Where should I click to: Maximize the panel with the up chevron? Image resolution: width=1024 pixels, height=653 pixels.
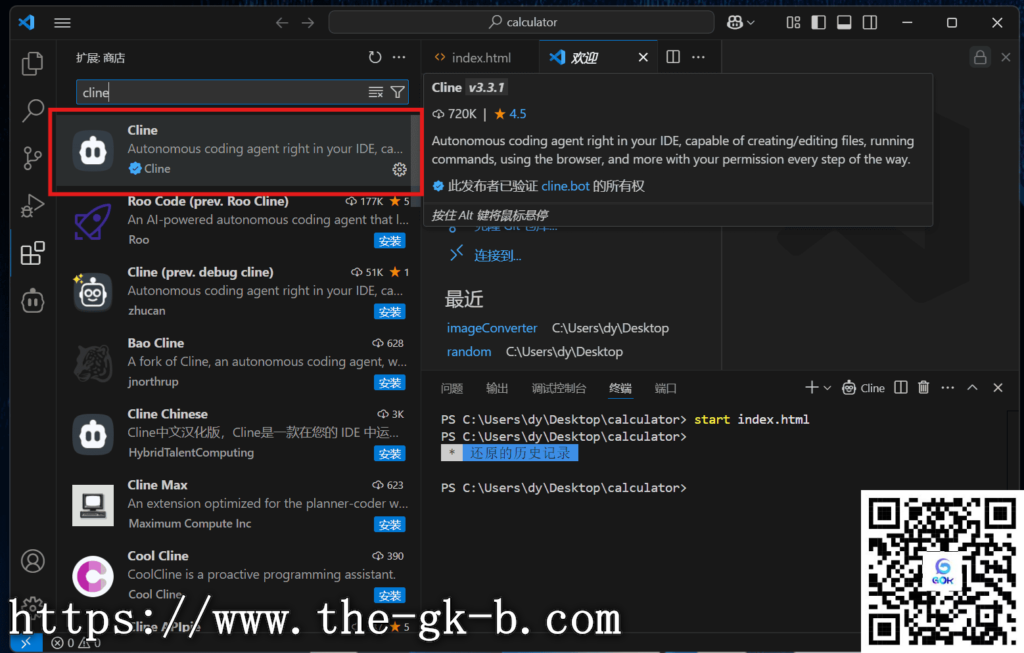972,388
